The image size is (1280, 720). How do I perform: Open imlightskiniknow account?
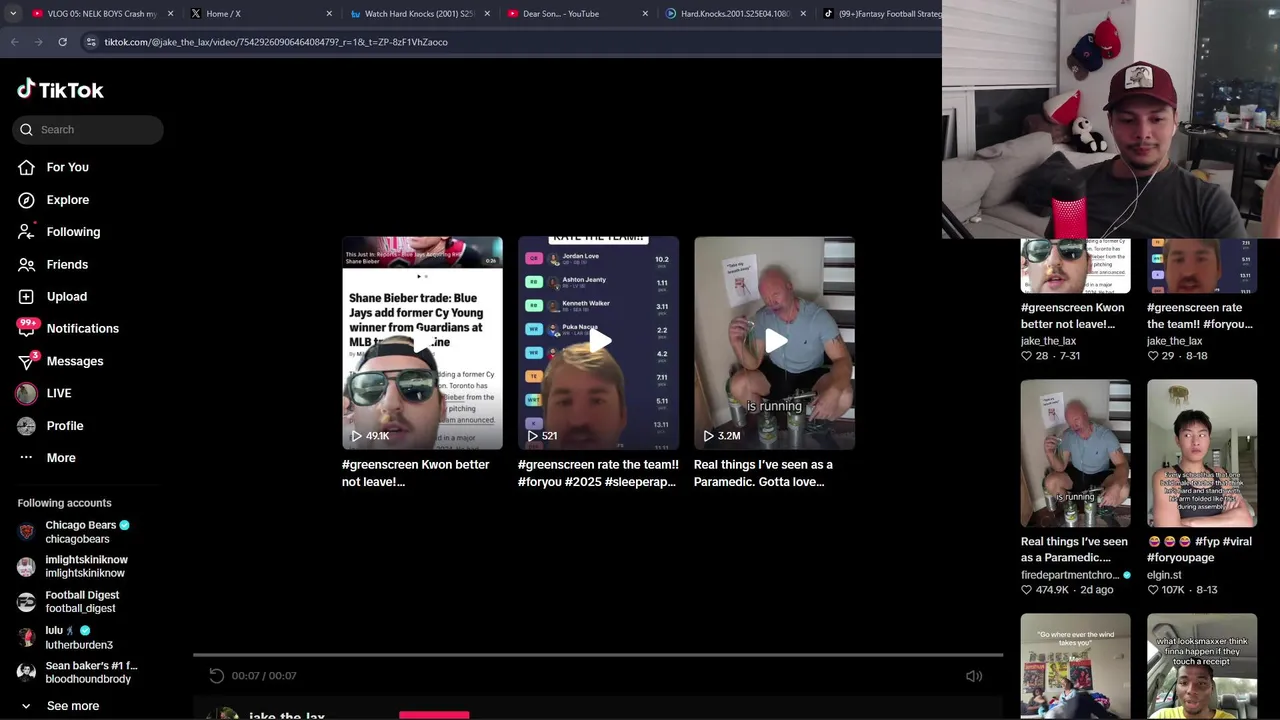point(80,567)
